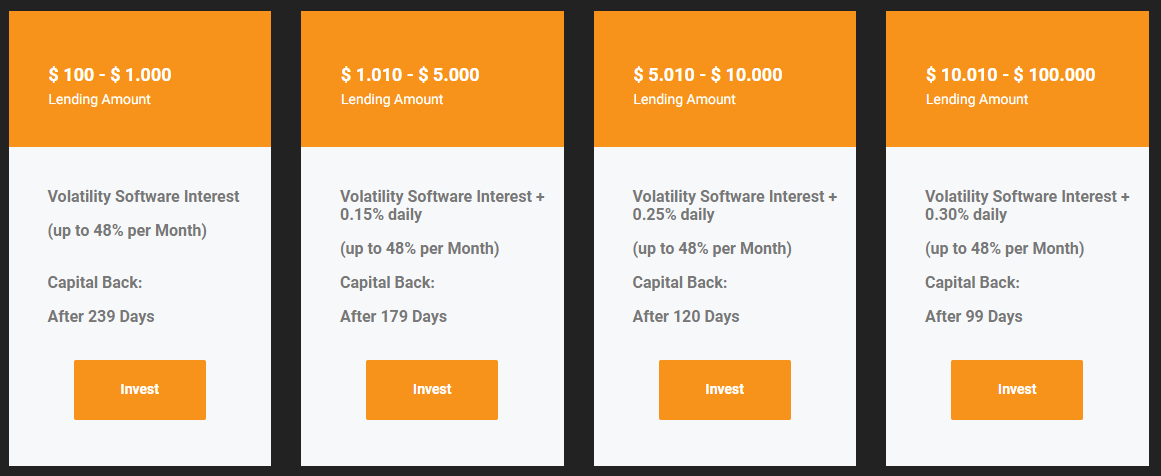Click the 0.15% daily interest description

point(442,206)
